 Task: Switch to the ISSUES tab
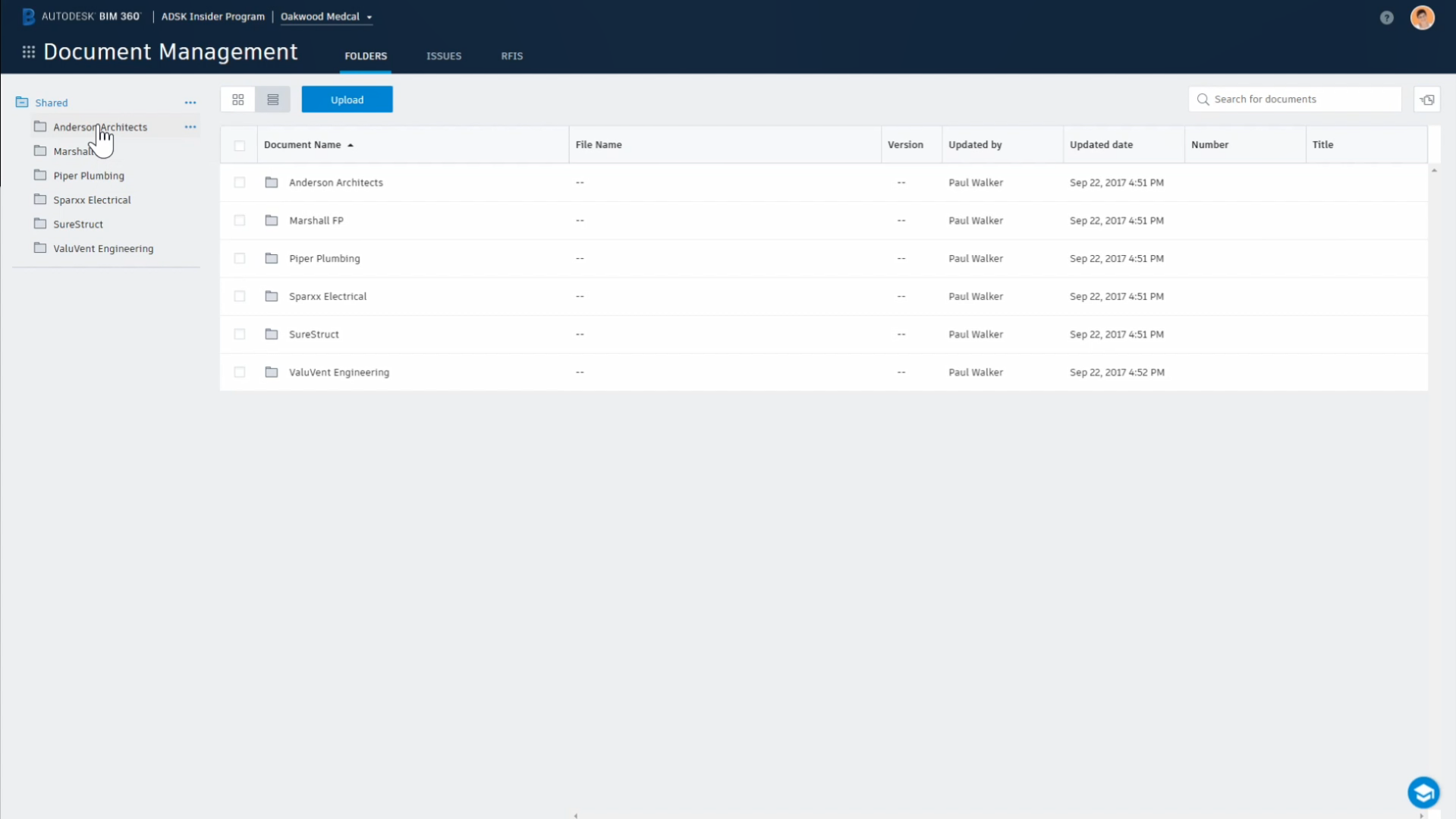click(x=444, y=55)
